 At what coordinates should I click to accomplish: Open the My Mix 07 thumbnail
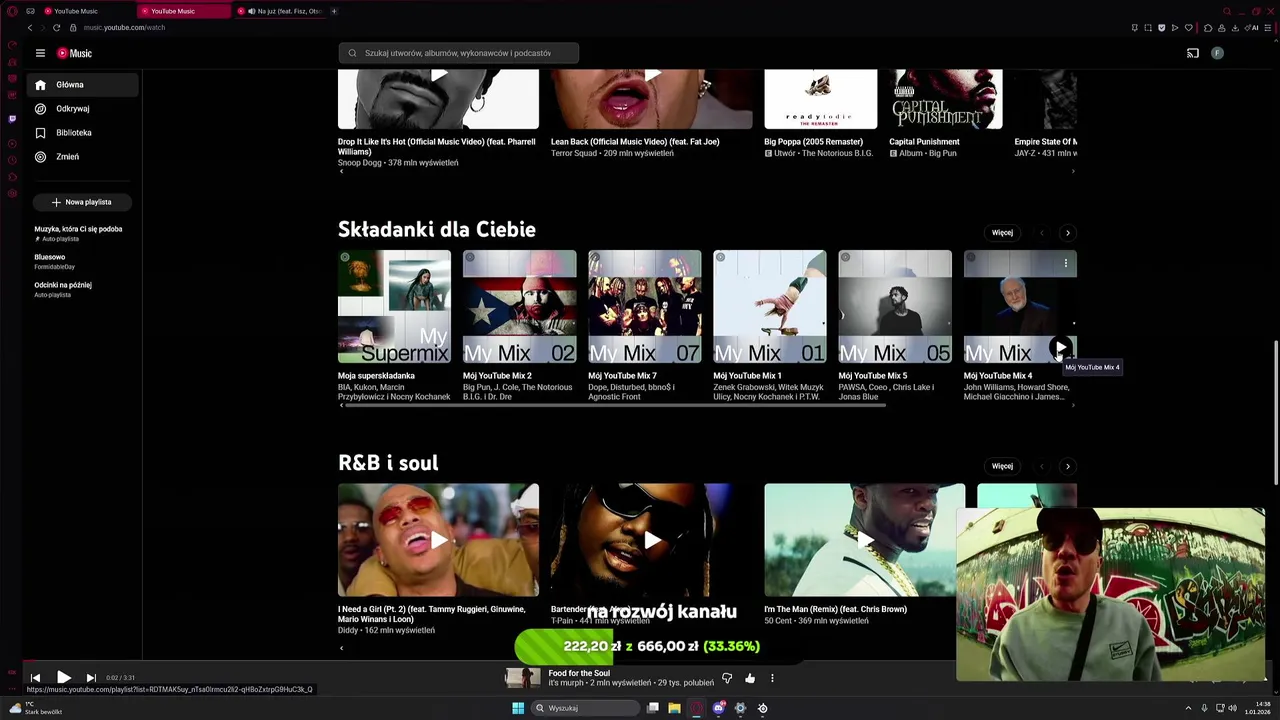(644, 307)
